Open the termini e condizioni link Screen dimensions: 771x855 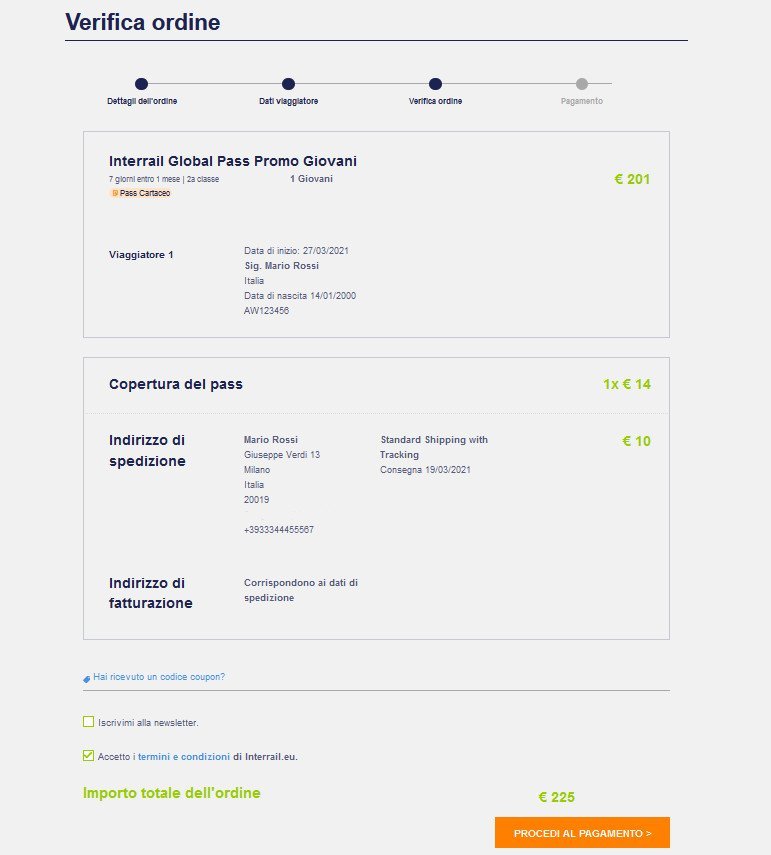184,756
